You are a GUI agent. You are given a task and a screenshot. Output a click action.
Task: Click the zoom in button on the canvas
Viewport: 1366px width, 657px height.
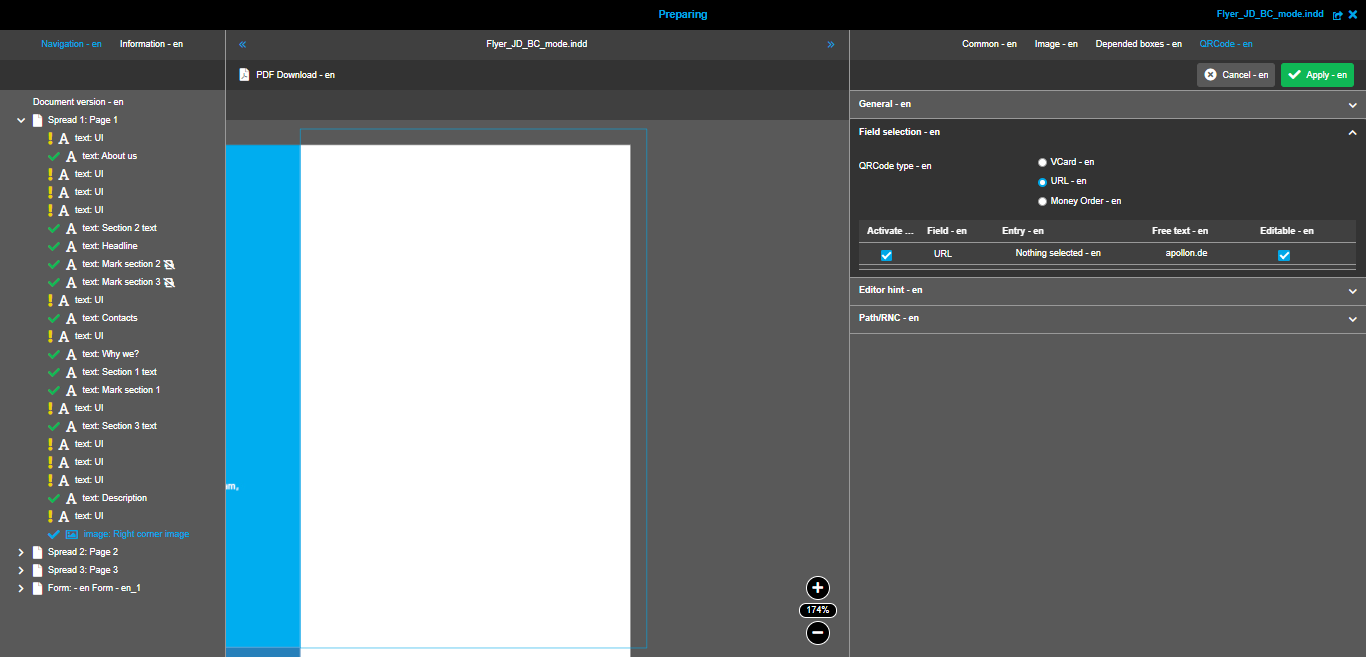817,588
